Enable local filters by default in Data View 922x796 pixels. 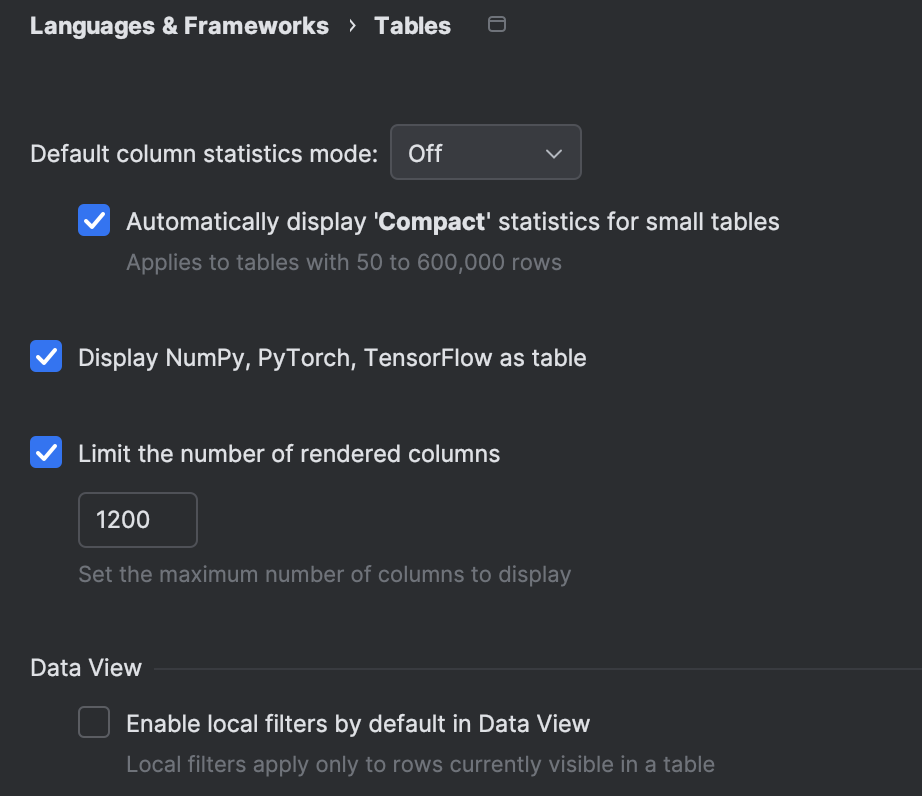(x=94, y=722)
